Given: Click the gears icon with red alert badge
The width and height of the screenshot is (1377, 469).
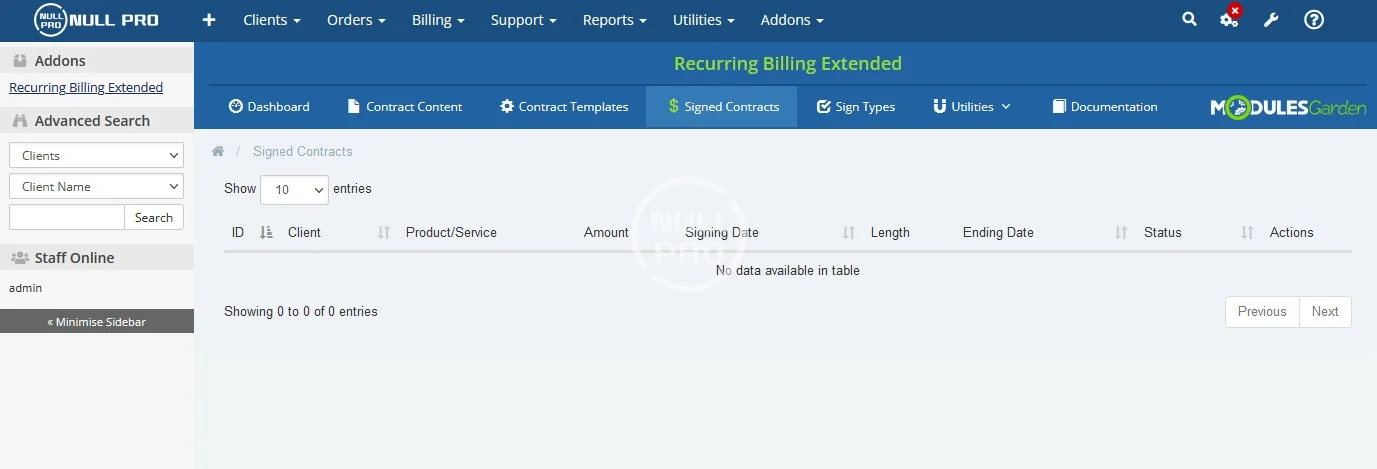Looking at the screenshot, I should pyautogui.click(x=1229, y=19).
